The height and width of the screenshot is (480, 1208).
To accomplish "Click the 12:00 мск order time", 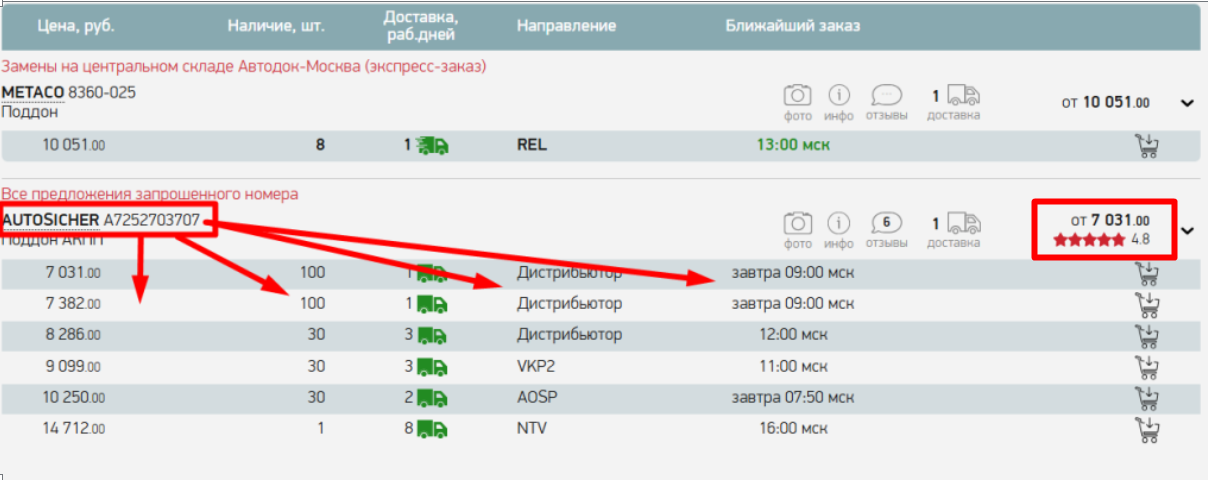I will tap(793, 334).
